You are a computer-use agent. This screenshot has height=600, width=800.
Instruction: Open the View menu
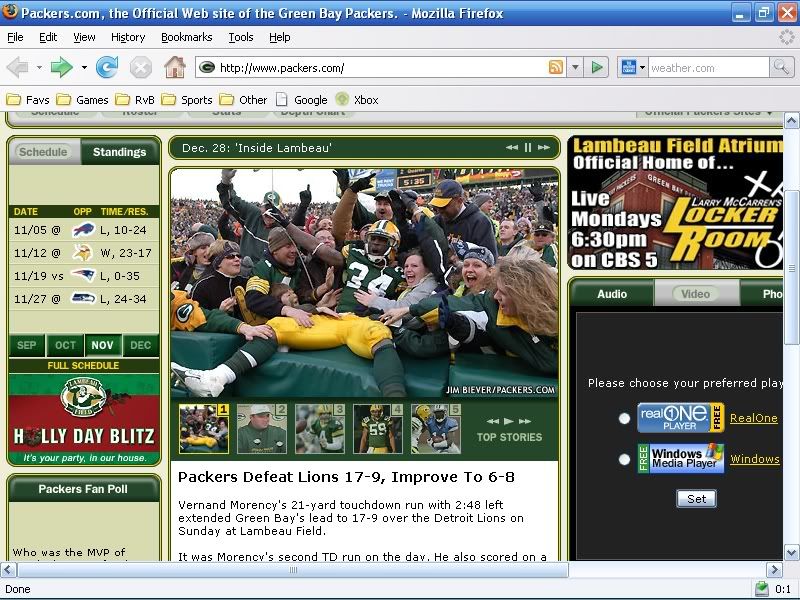84,37
